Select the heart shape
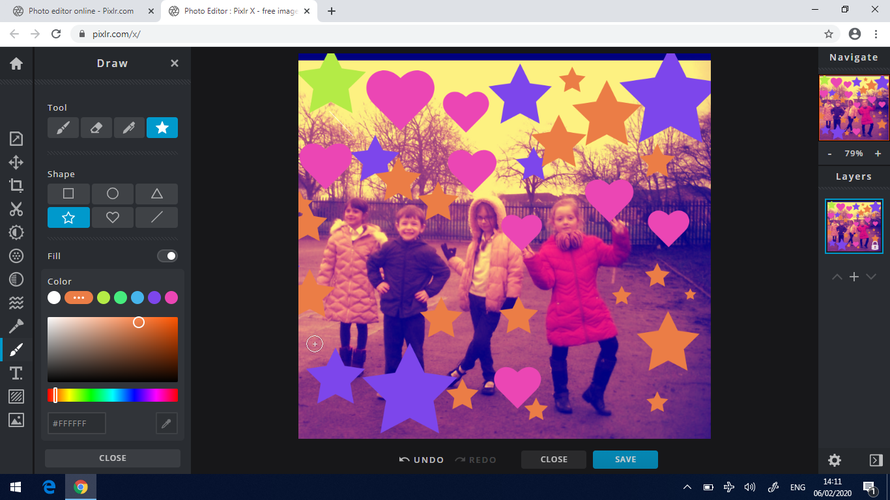The width and height of the screenshot is (890, 500). click(x=113, y=217)
